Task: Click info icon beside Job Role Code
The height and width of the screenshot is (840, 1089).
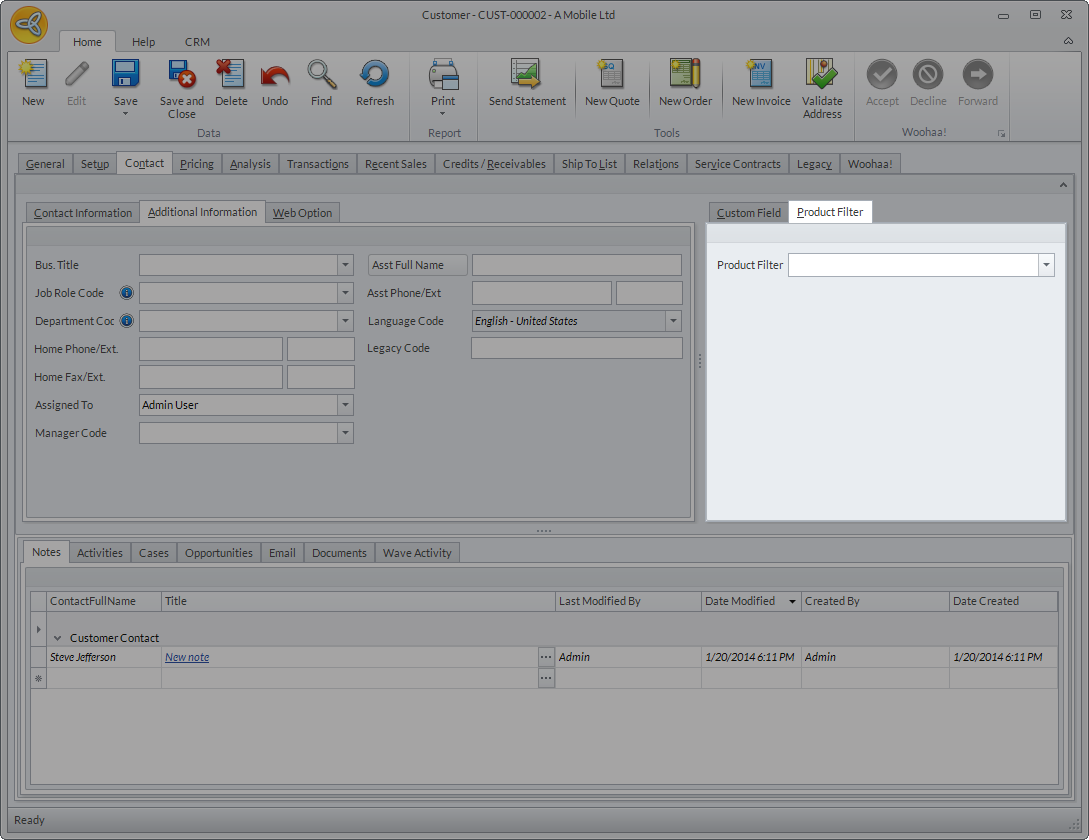Action: point(127,293)
